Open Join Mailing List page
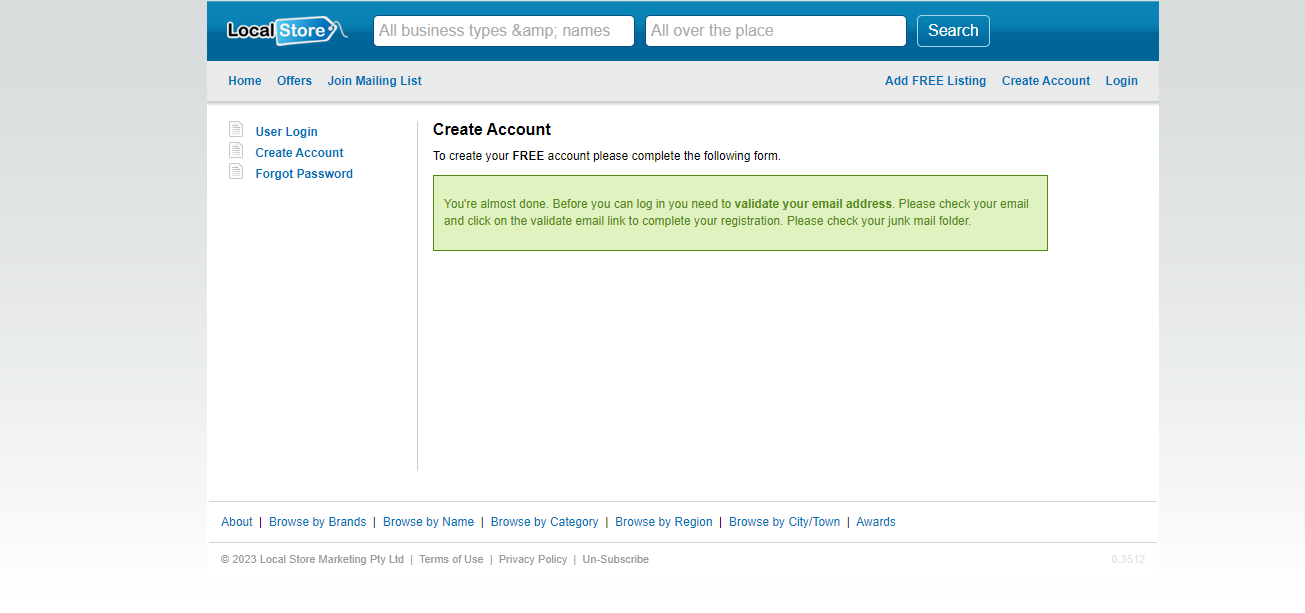1305x613 pixels. coord(374,81)
